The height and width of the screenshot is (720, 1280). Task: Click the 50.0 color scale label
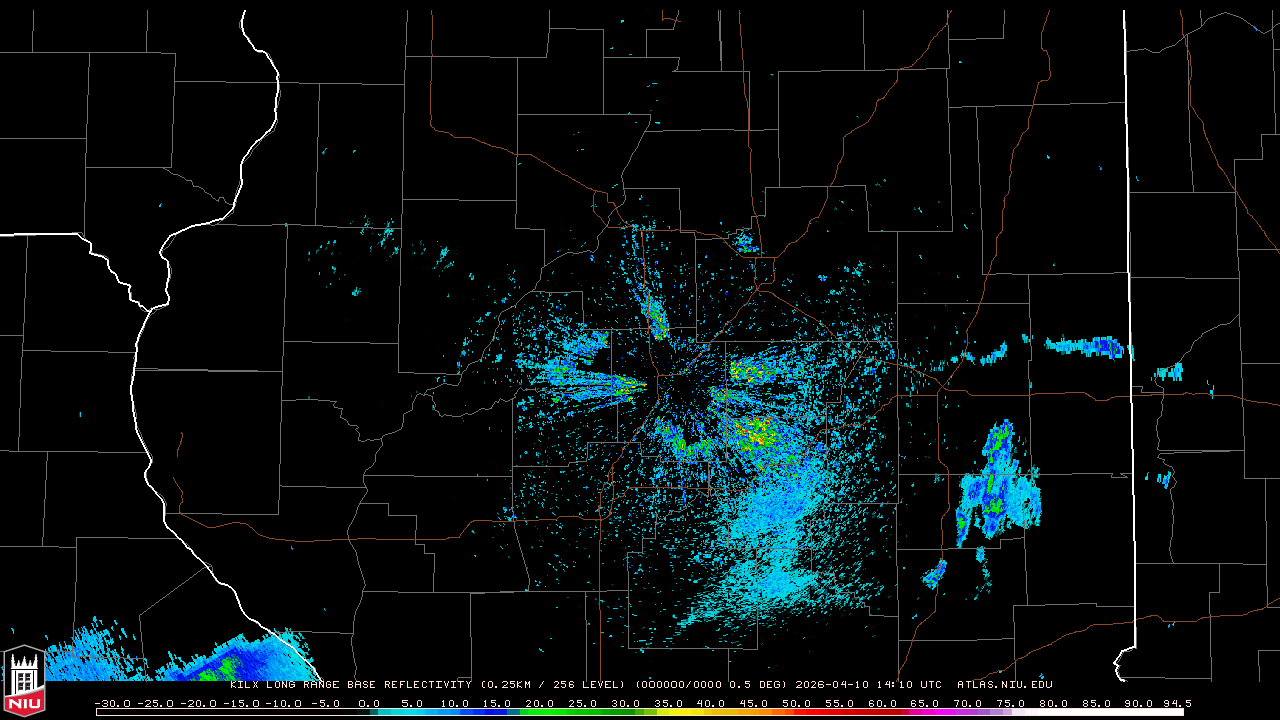tap(796, 703)
